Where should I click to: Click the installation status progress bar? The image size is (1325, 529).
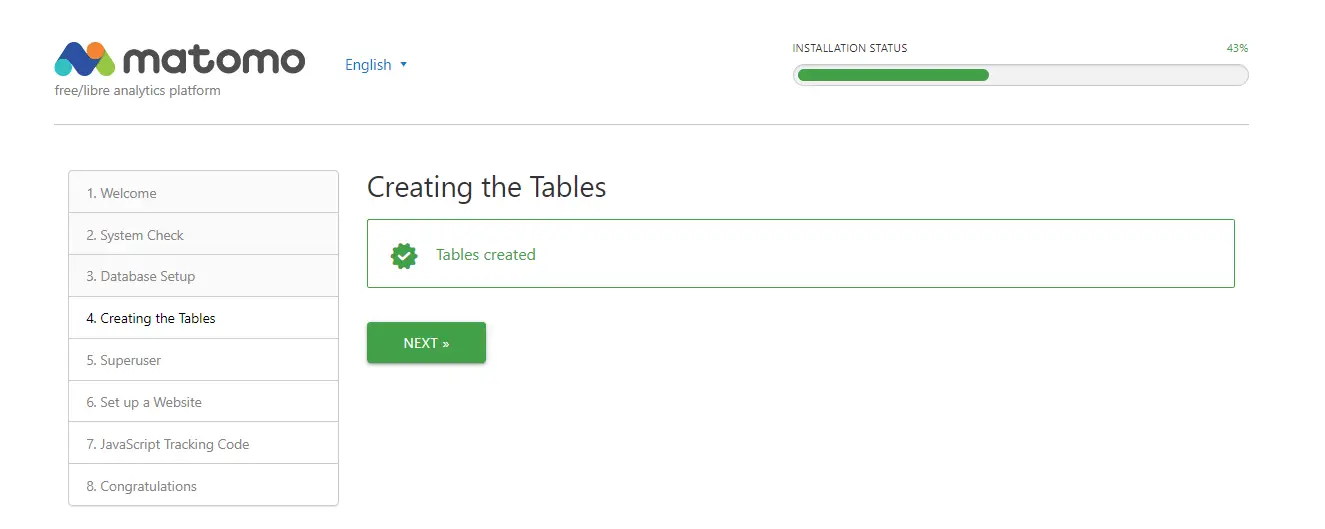click(1020, 75)
